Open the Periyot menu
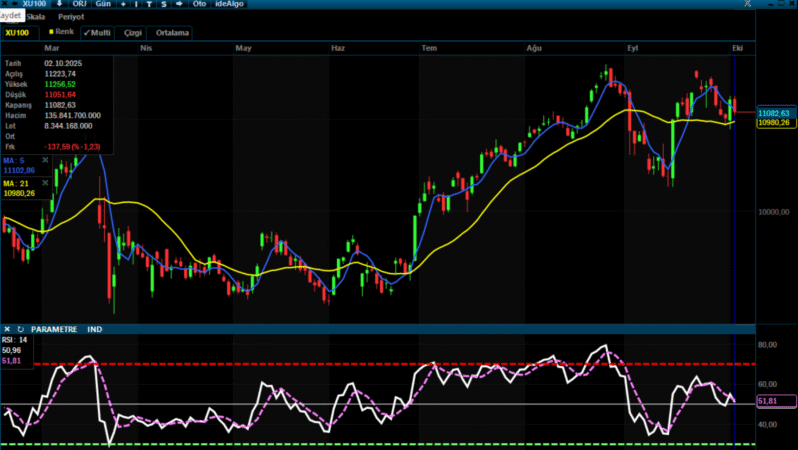This screenshot has height=450, width=798. click(70, 17)
